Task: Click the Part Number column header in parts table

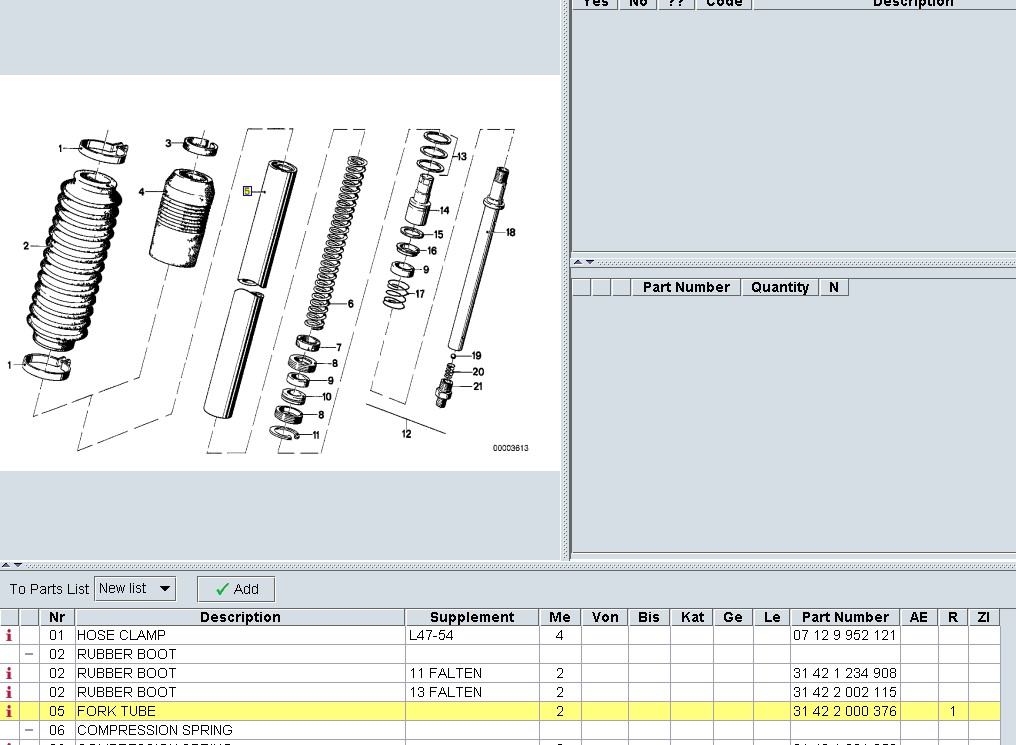Action: click(844, 617)
